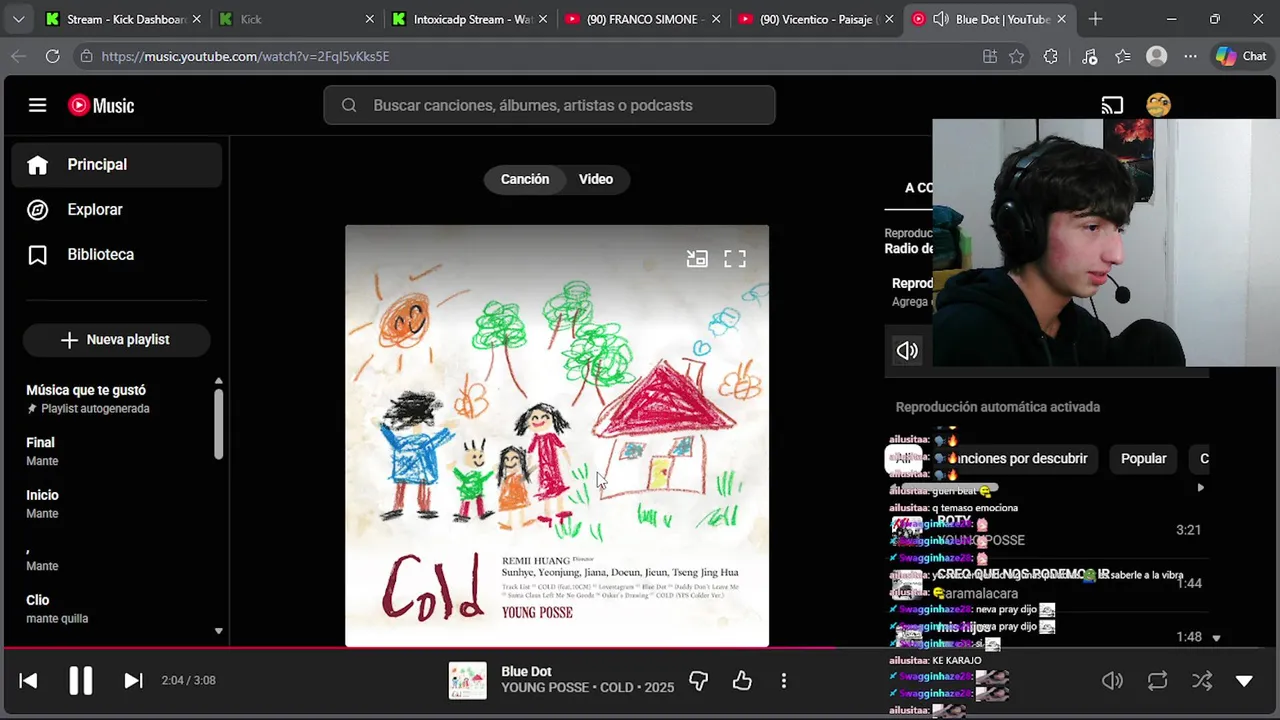Enter fullscreen from the album art
1280x720 pixels.
click(x=735, y=259)
